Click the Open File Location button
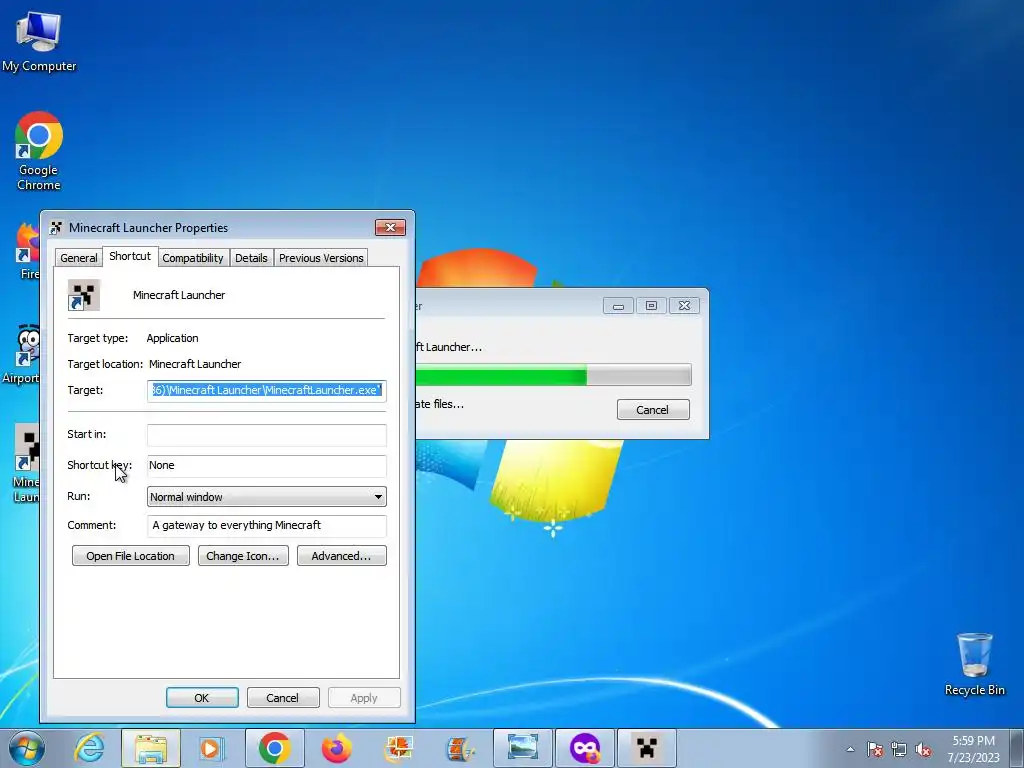 click(x=131, y=556)
